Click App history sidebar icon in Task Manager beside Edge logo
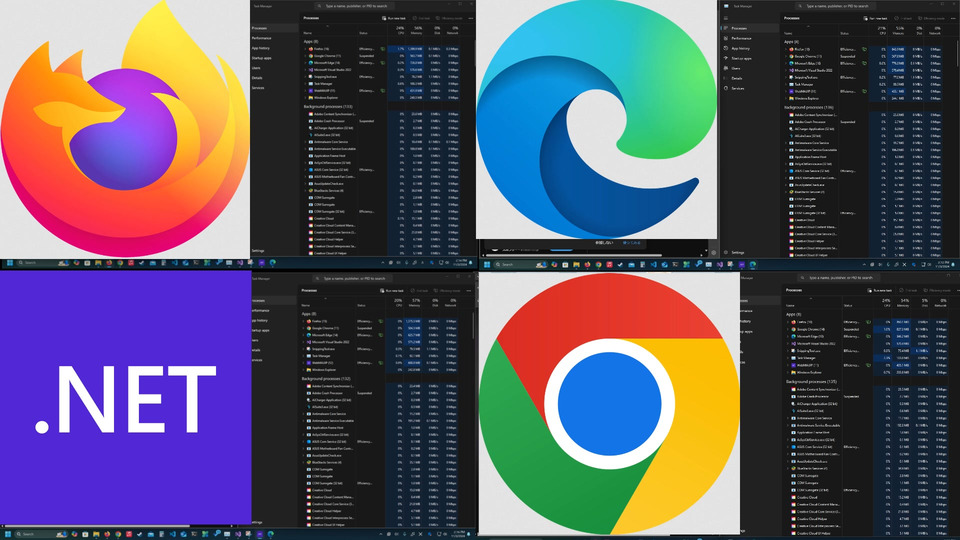 (726, 48)
